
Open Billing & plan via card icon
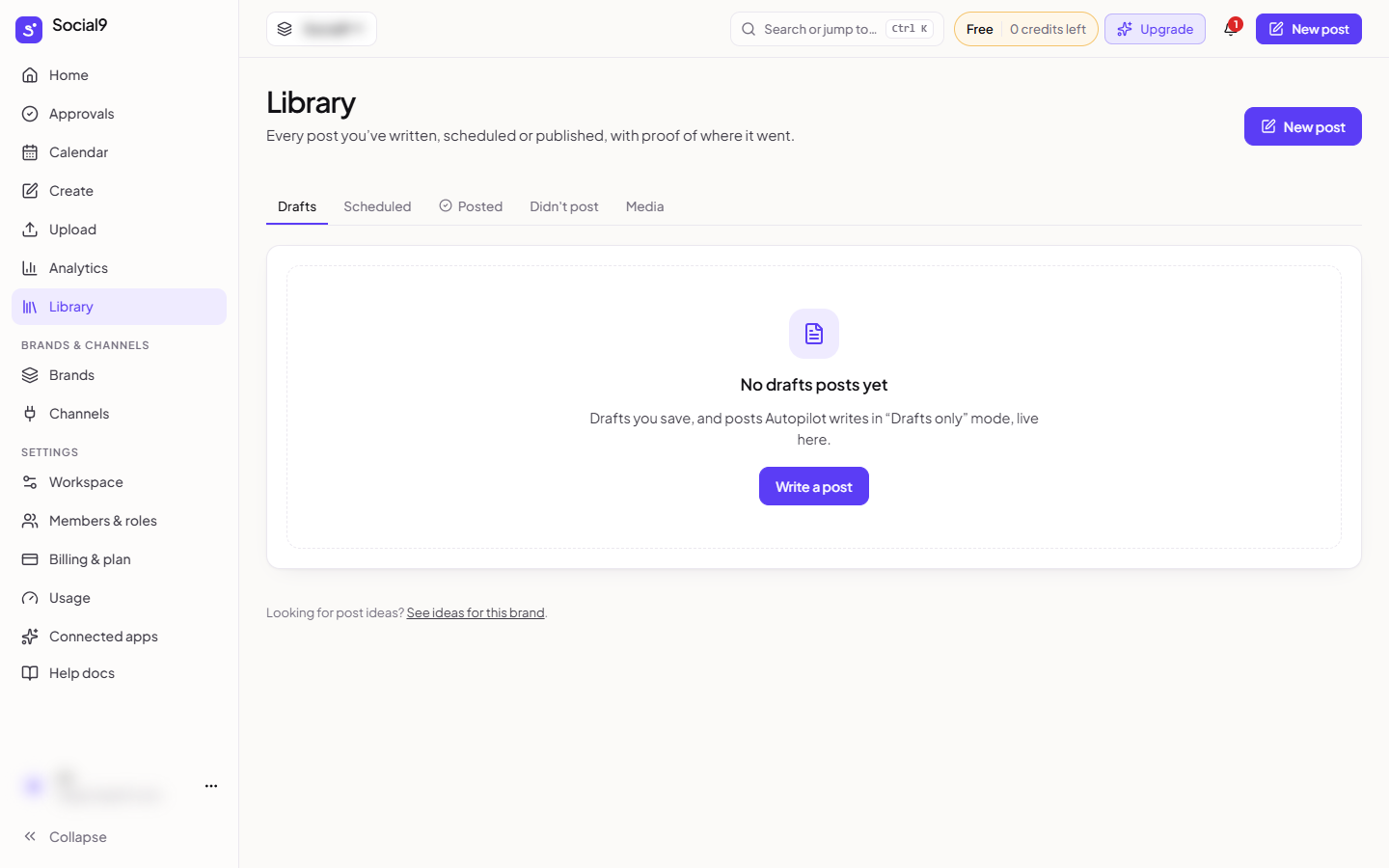point(30,559)
